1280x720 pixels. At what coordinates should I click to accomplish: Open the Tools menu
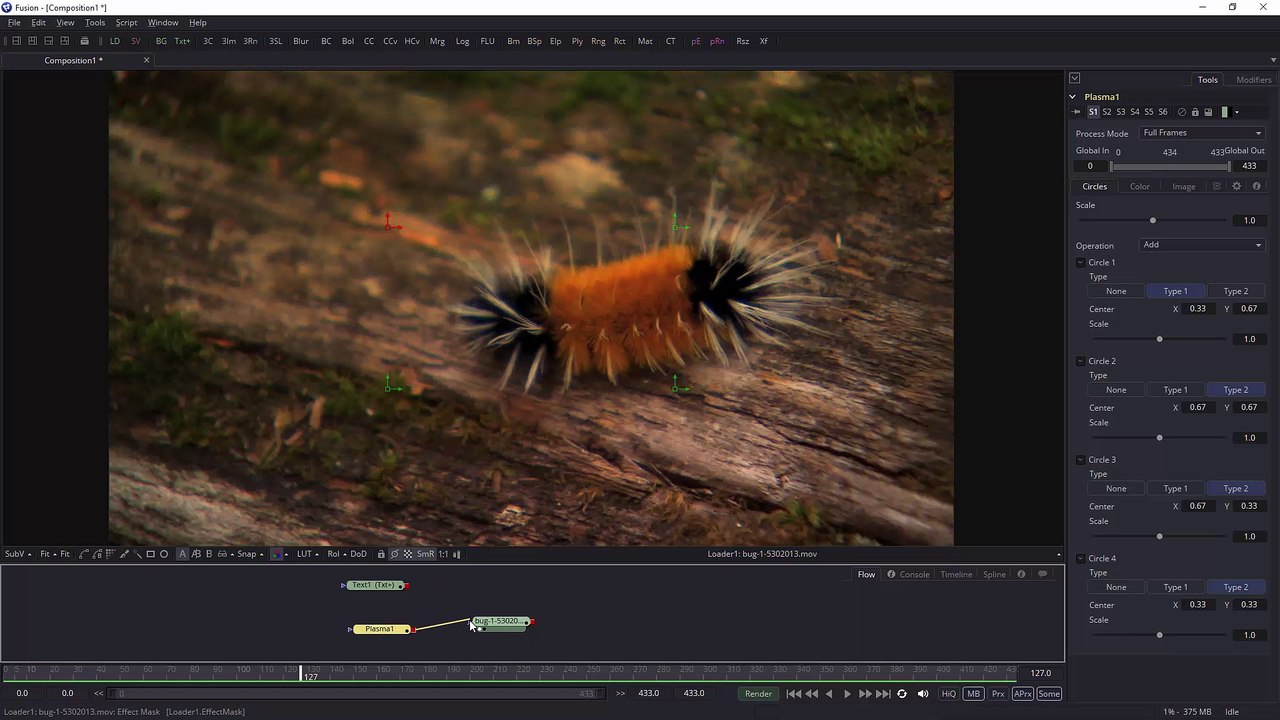coord(95,22)
